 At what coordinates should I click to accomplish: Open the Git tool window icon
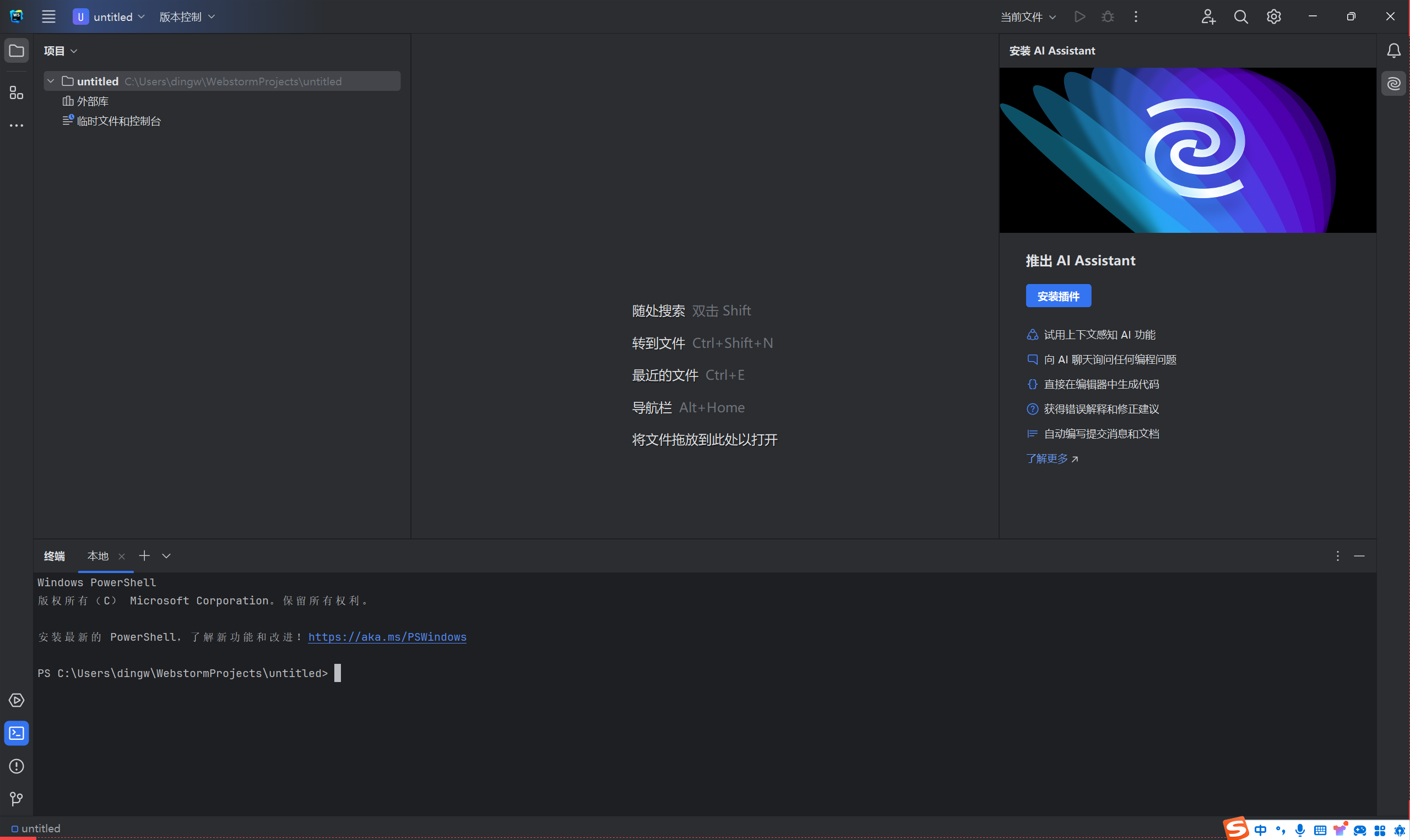(x=17, y=799)
